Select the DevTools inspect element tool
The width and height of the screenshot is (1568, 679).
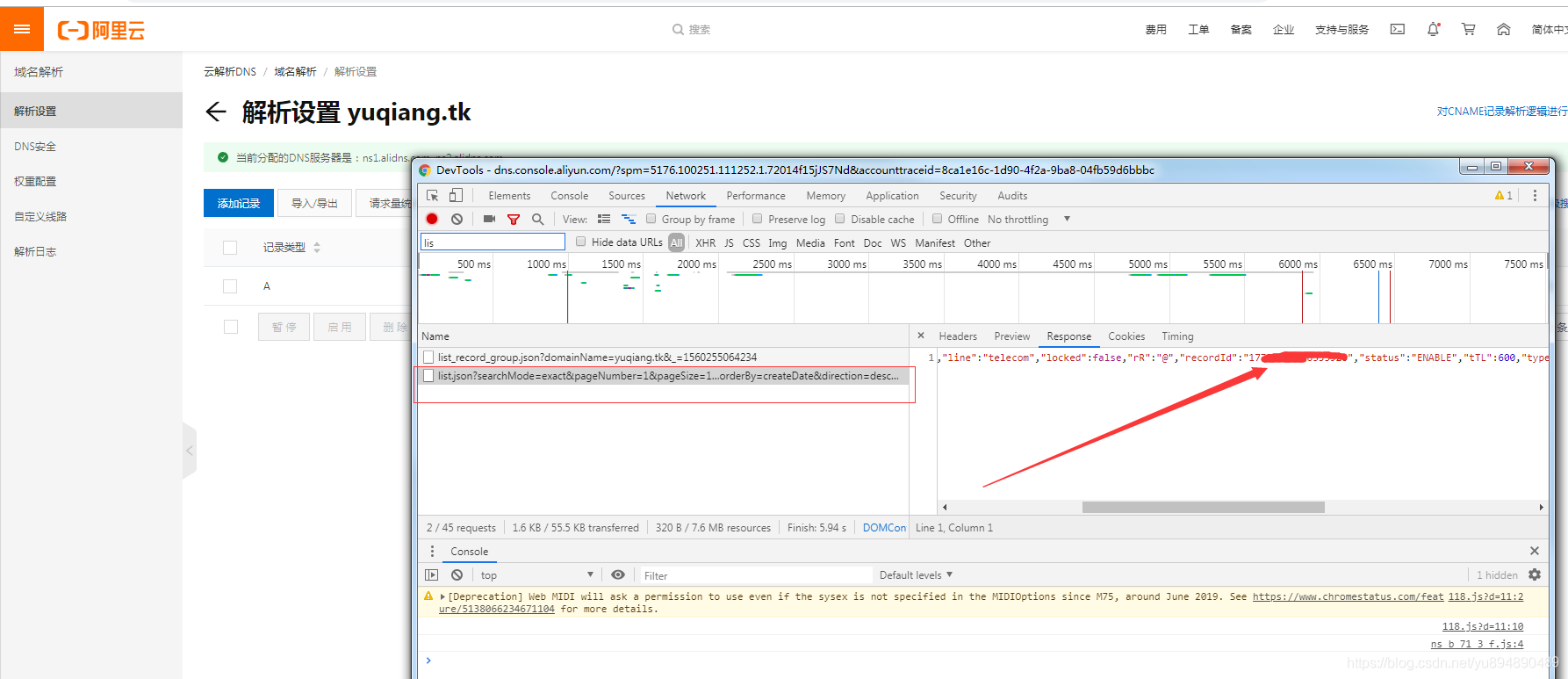[x=433, y=196]
